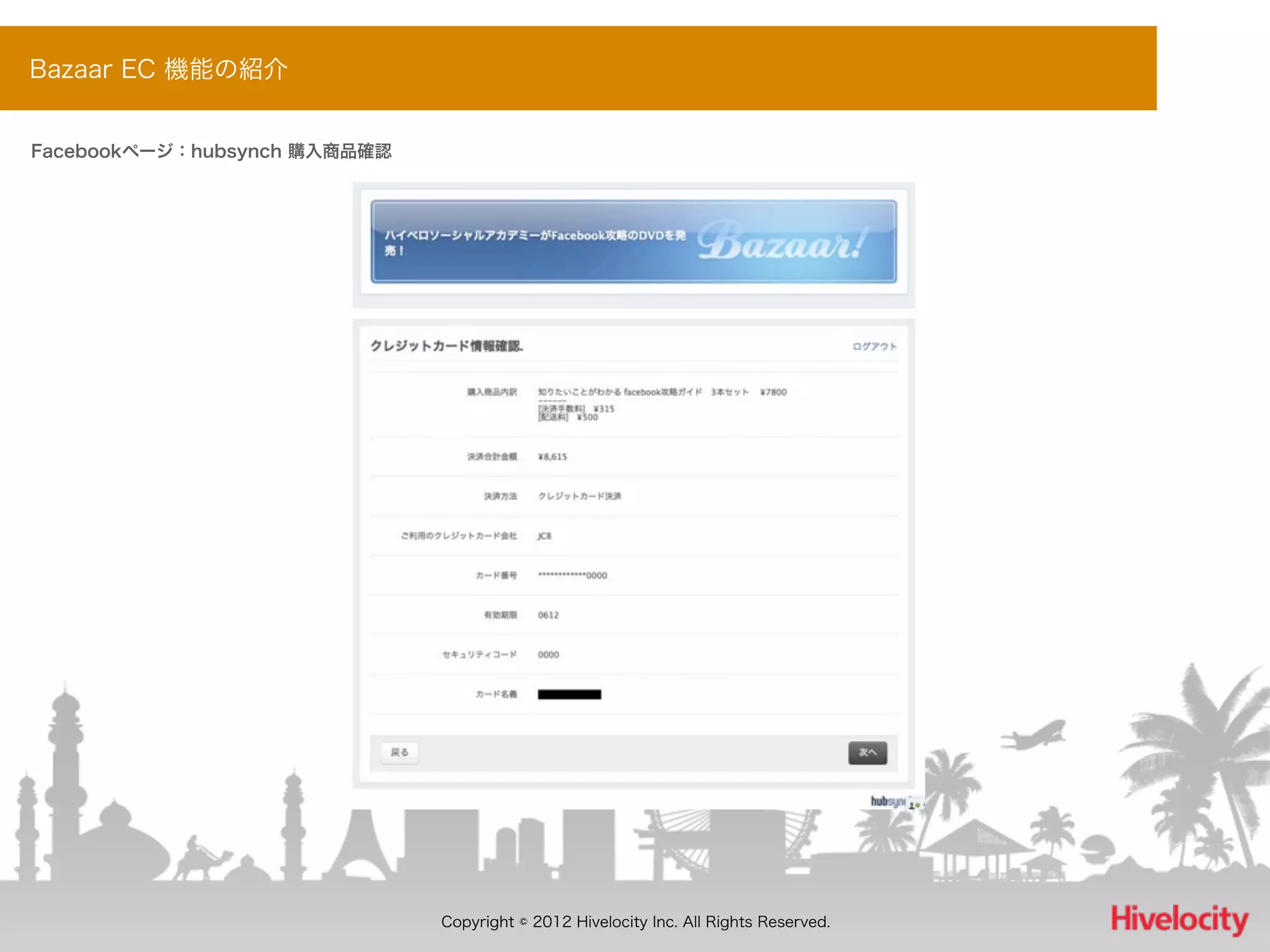The height and width of the screenshot is (952, 1270).
Task: Click the カード名義 label
Action: coord(496,695)
